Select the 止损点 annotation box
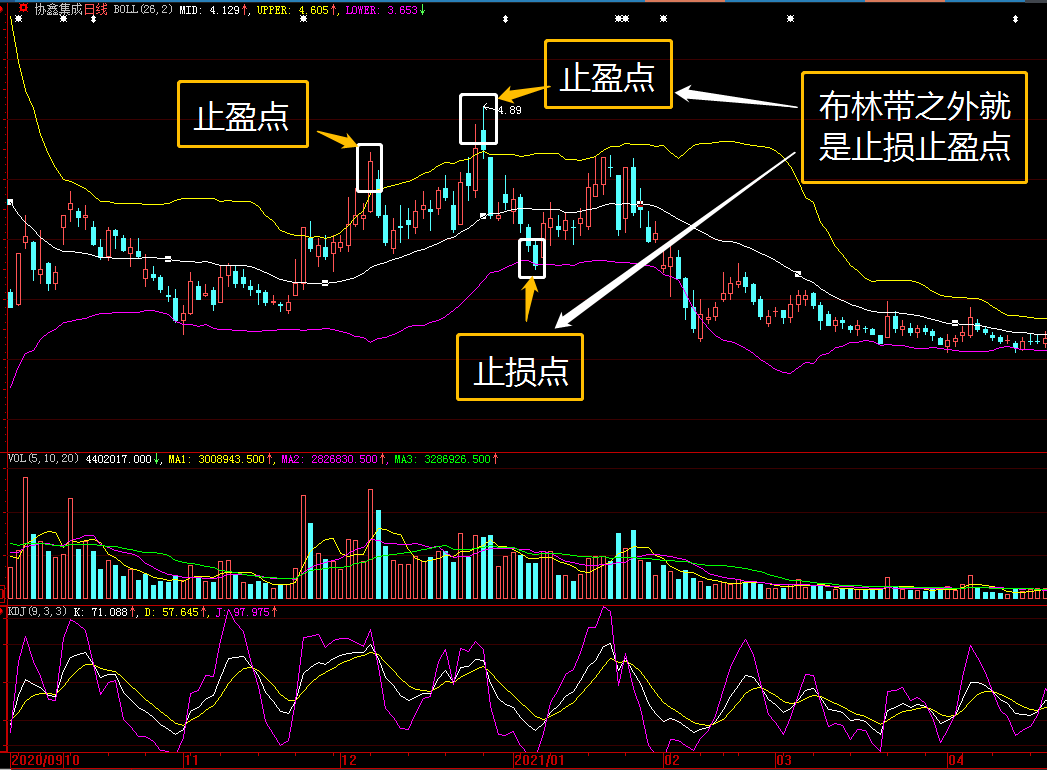 [520, 367]
